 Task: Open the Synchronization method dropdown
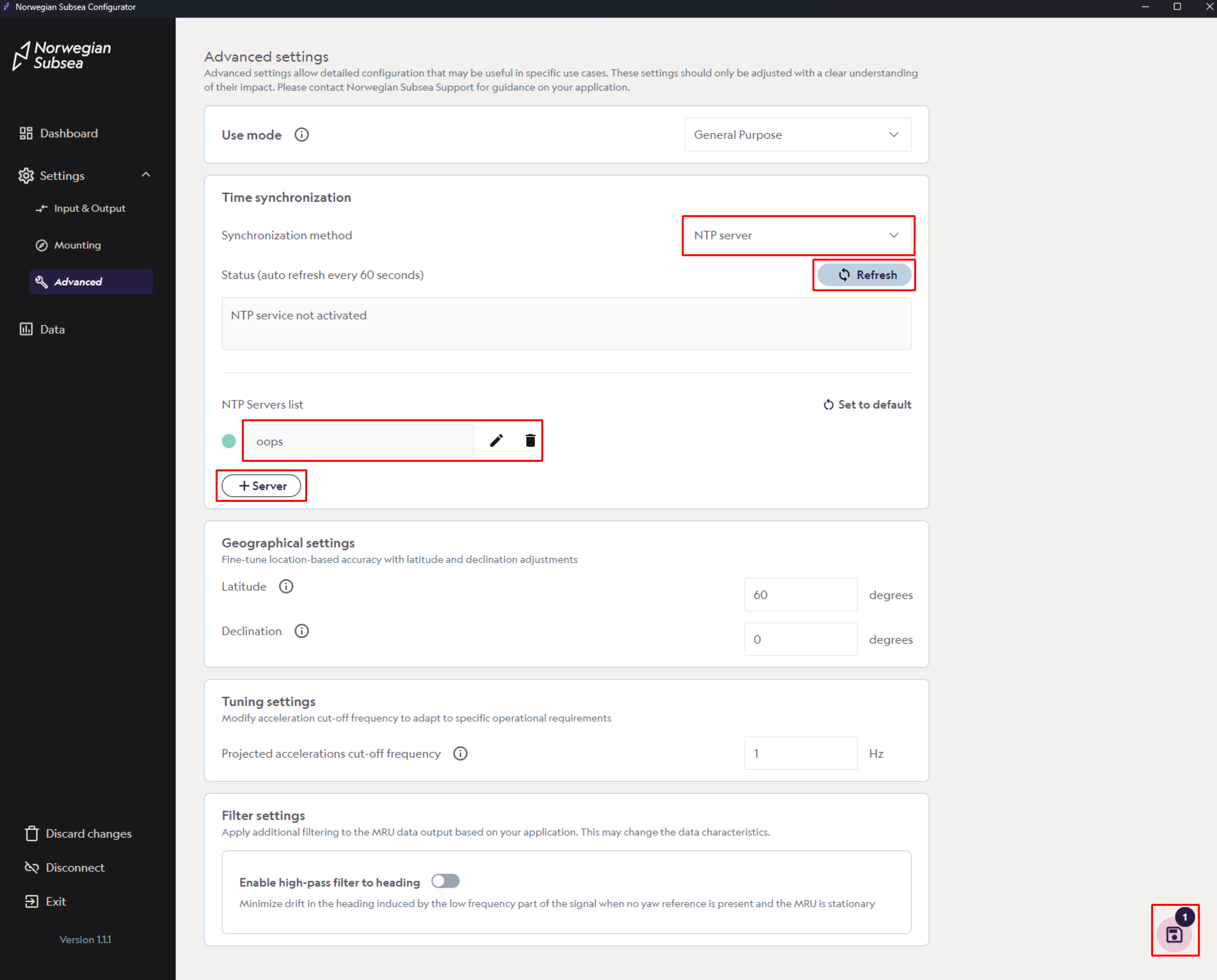pyautogui.click(x=797, y=235)
